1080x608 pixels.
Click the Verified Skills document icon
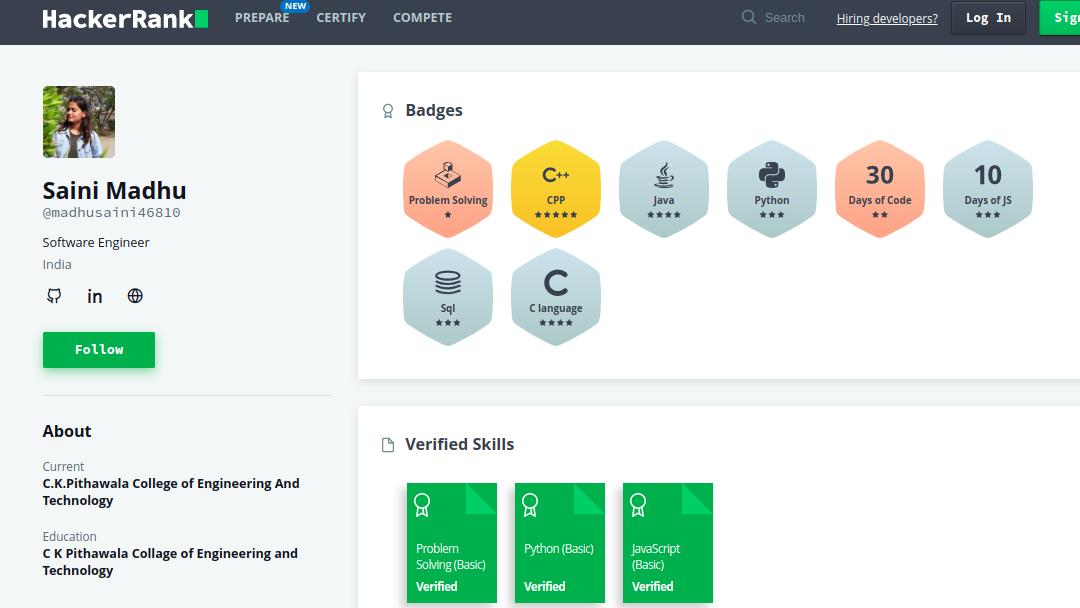pyautogui.click(x=388, y=445)
